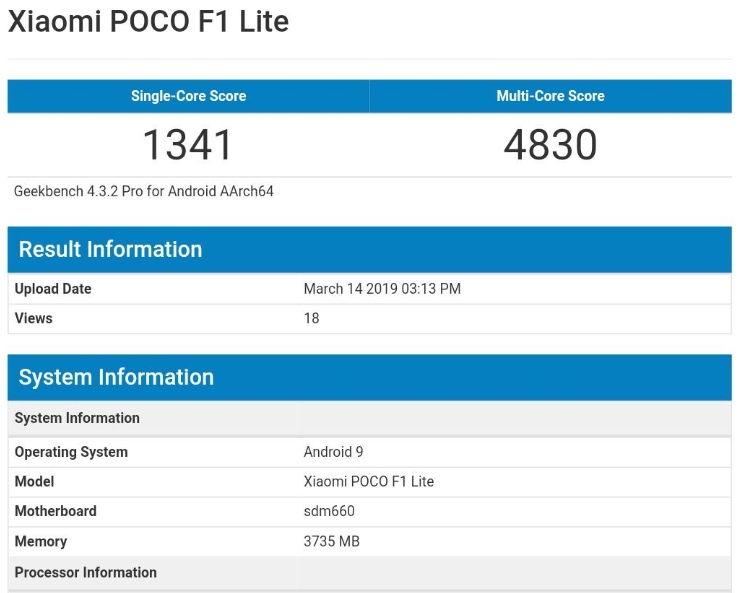
Task: Select the Views label
Action: 33,318
